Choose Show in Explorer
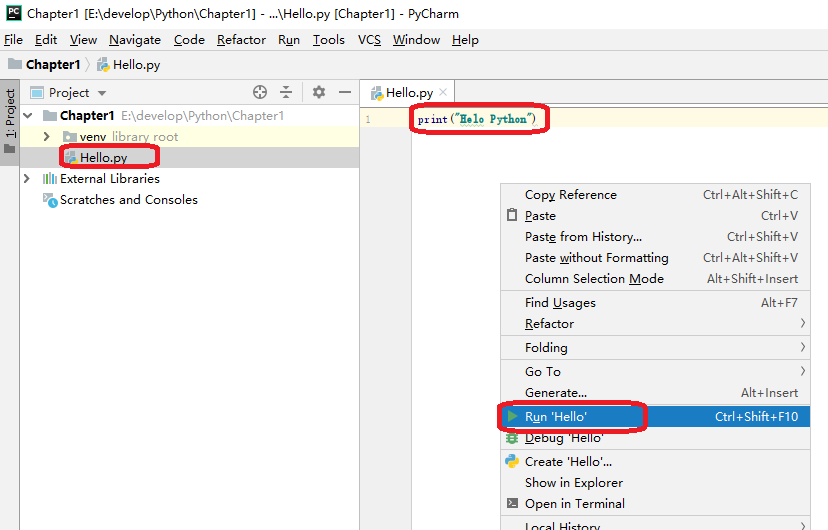 [x=655, y=482]
